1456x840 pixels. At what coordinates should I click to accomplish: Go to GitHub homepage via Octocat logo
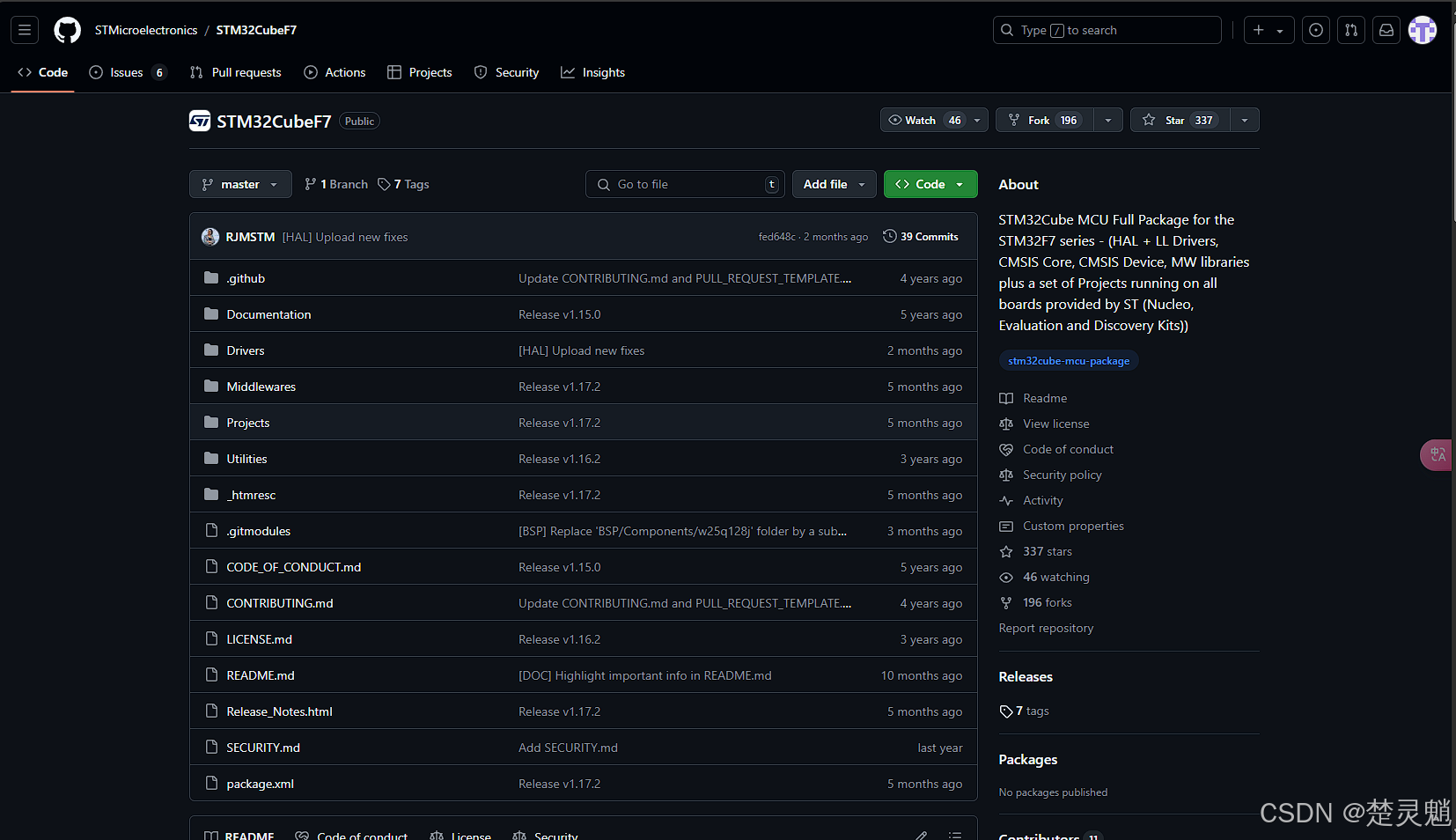pos(67,30)
